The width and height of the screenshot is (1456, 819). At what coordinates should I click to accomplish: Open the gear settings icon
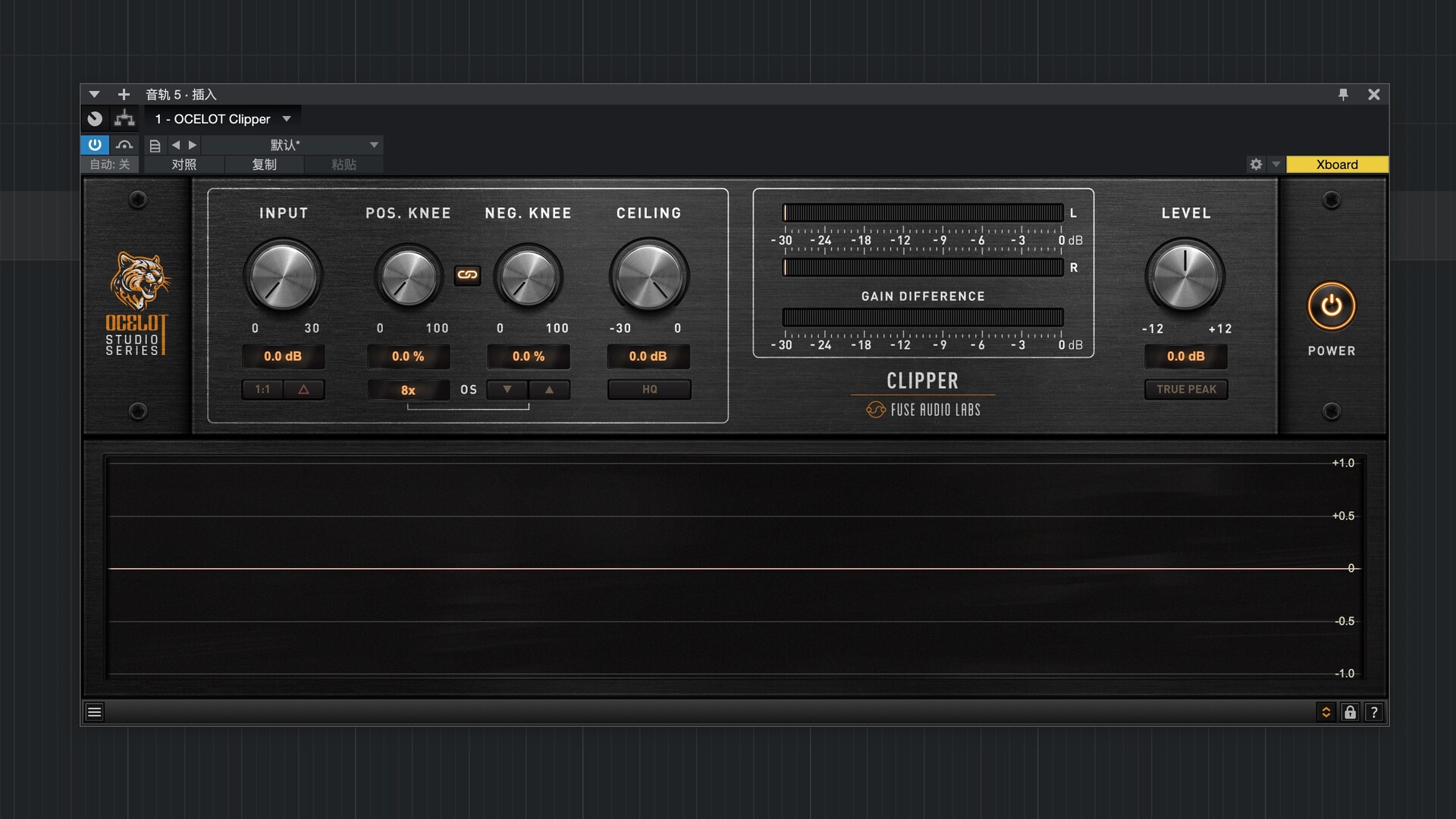pos(1256,165)
